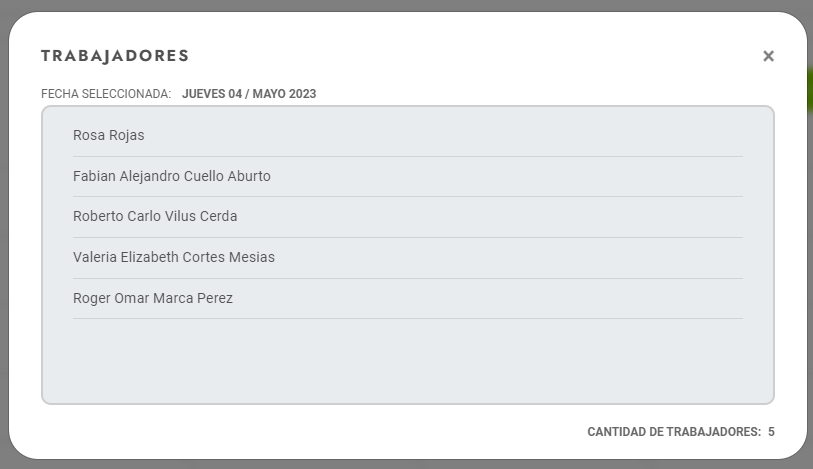Click the MAYO 2023 month text

(x=284, y=94)
